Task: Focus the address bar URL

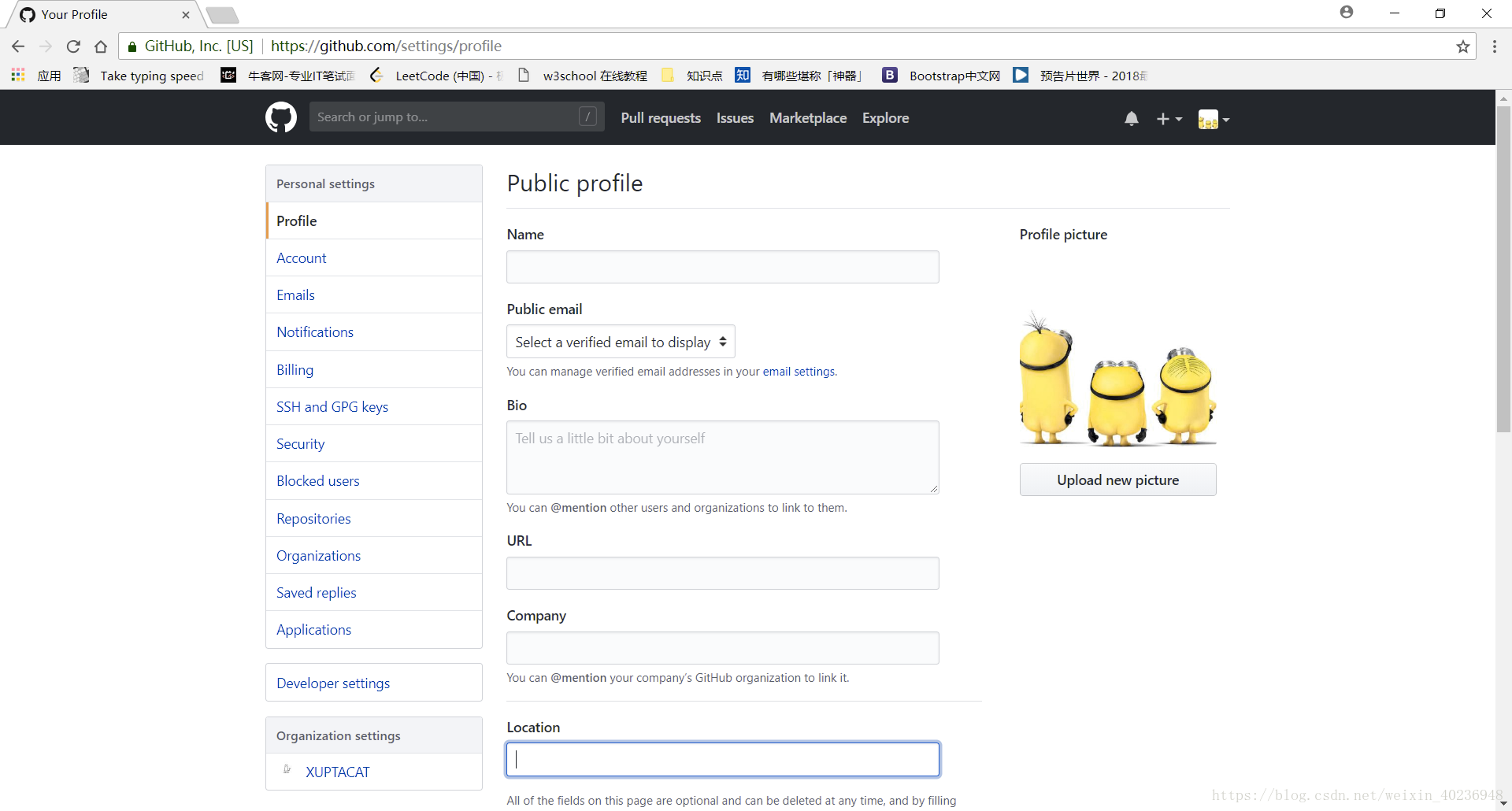Action: tap(386, 46)
